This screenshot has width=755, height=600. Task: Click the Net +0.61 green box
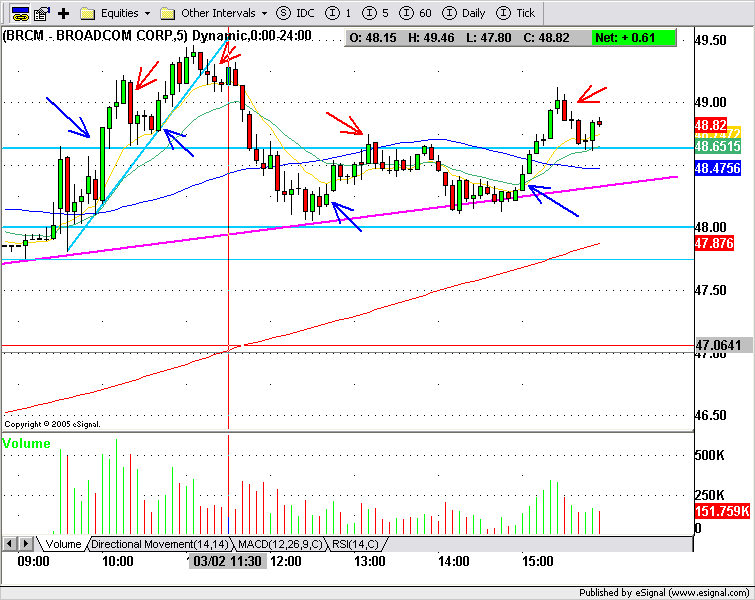coord(634,38)
